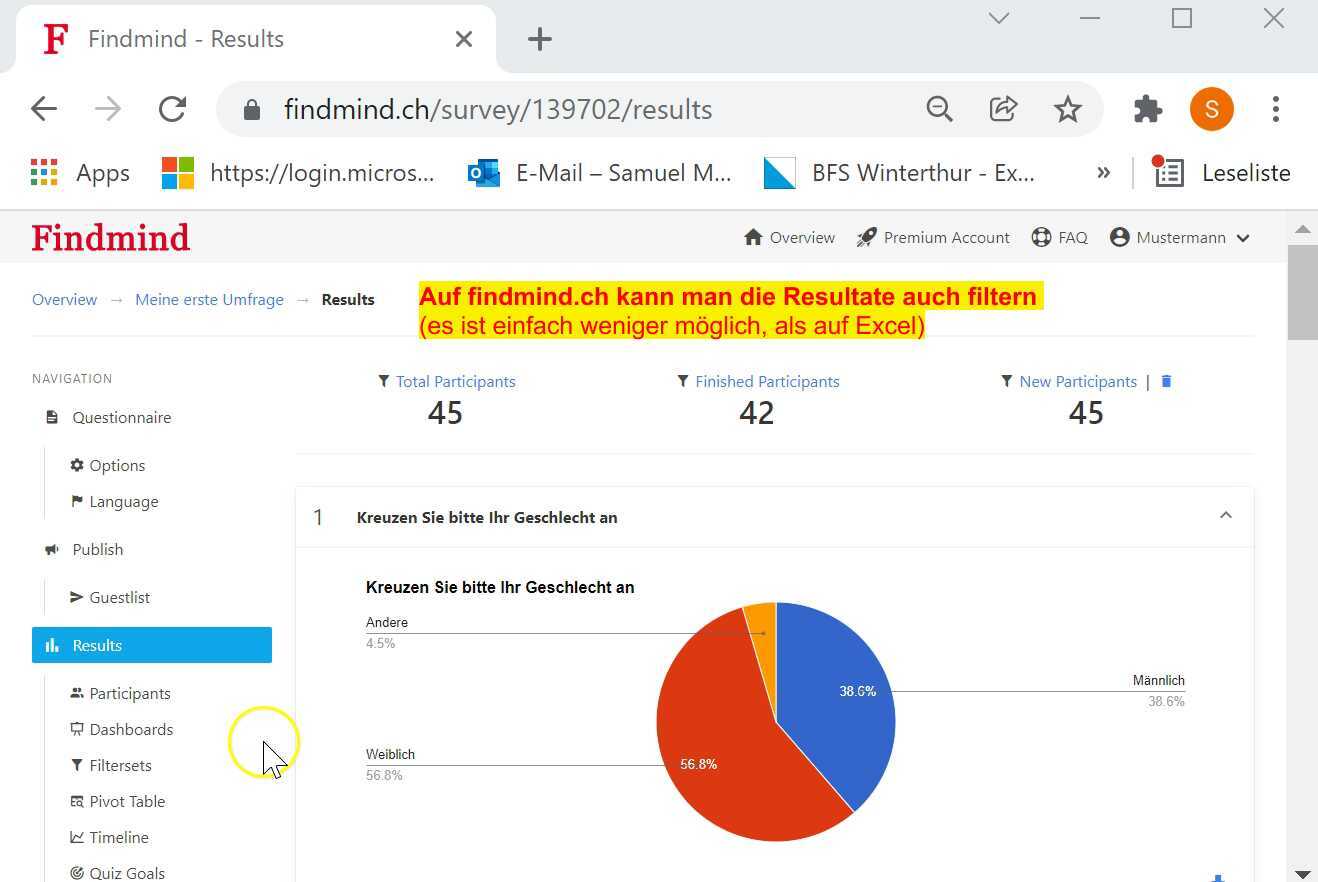Open the filter on Finished Participants
This screenshot has width=1318, height=882.
(684, 381)
